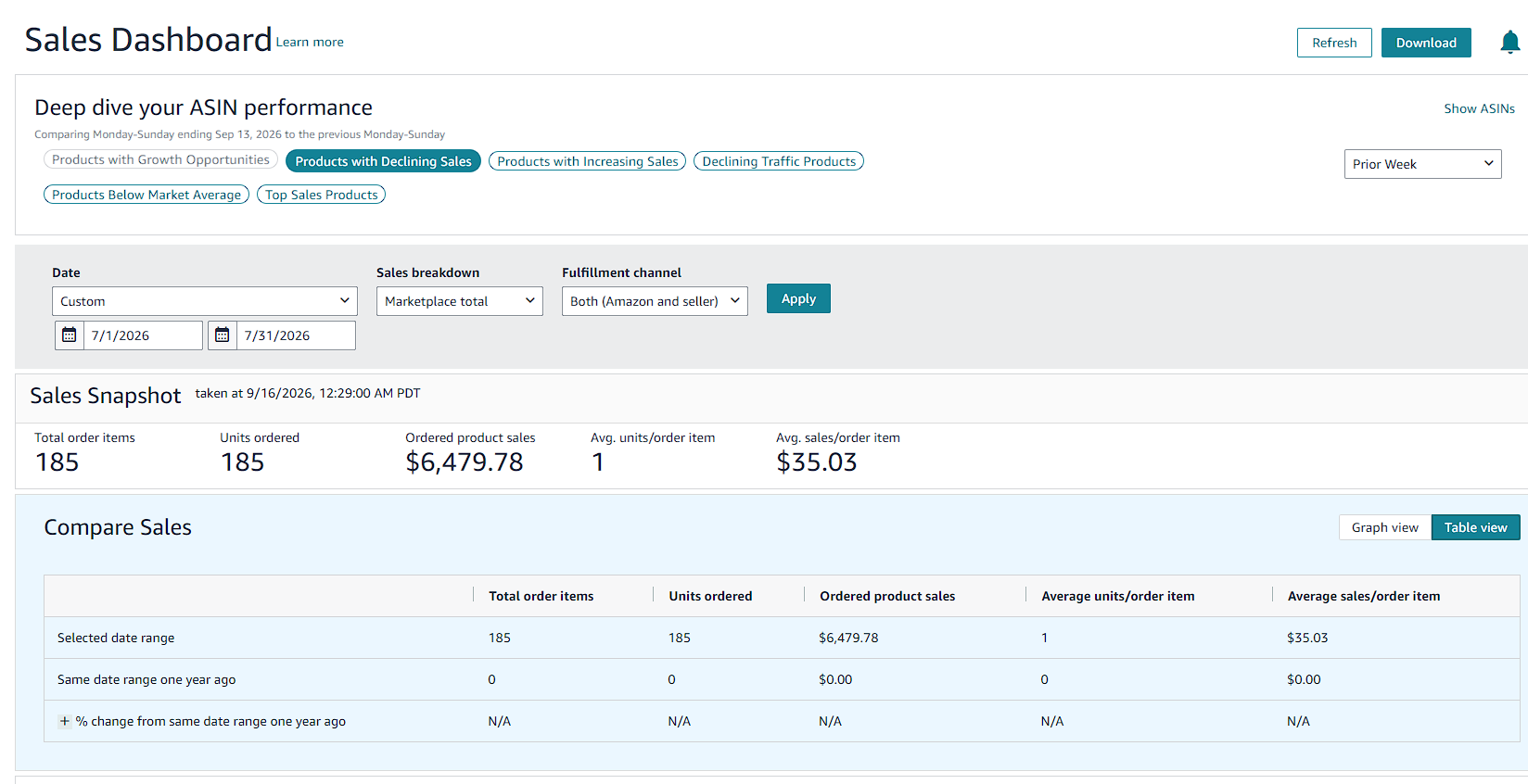Select the 'Selected date range' row label
The width and height of the screenshot is (1528, 784).
(116, 638)
